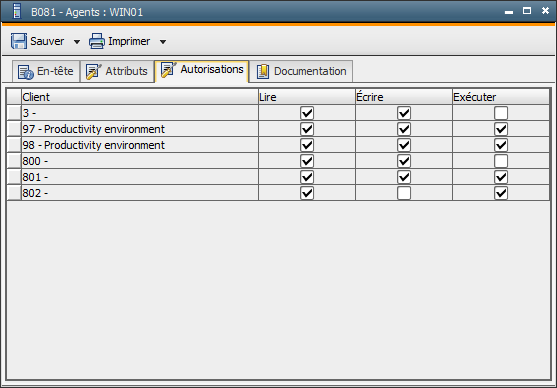
Task: Uncheck Écrire for client 800
Action: [404, 161]
